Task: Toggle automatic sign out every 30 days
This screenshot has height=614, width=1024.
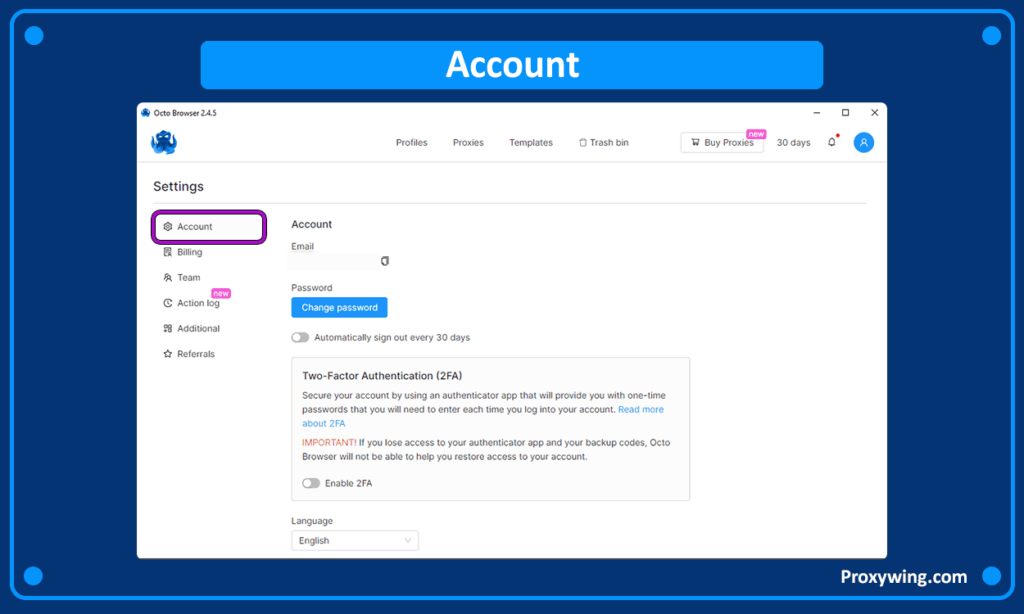Action: [300, 338]
